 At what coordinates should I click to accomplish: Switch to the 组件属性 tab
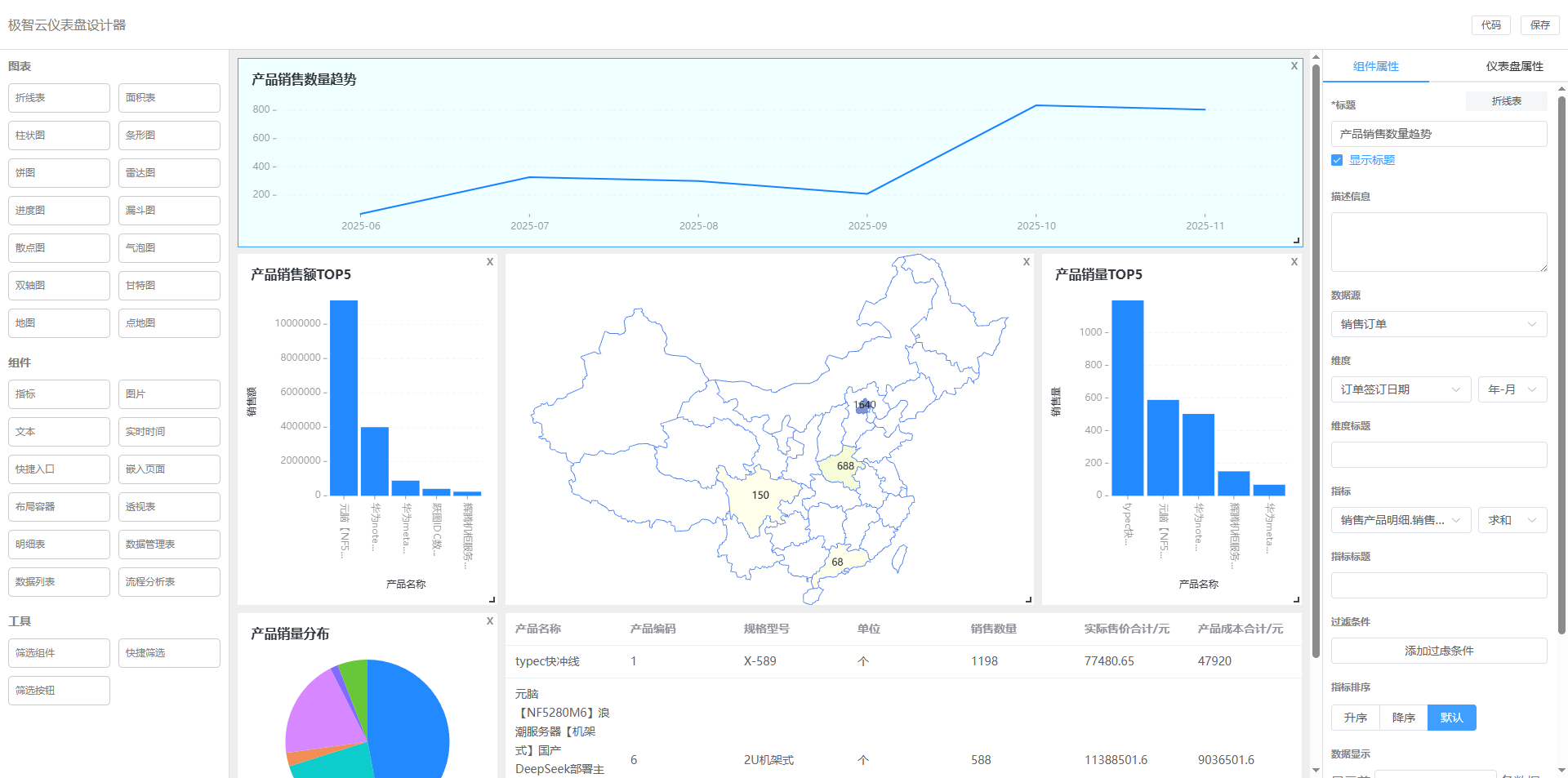coord(1375,66)
